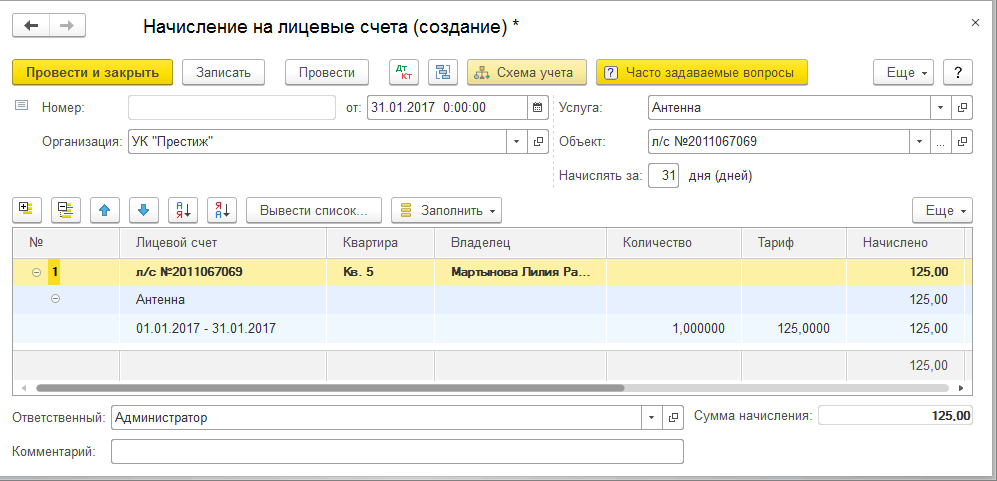Open the Организация dropdown arrow
Viewport: 997px width, 481px height.
point(516,142)
